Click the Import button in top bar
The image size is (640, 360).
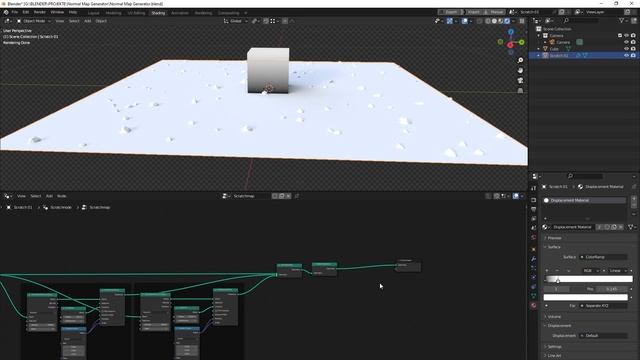pos(473,12)
